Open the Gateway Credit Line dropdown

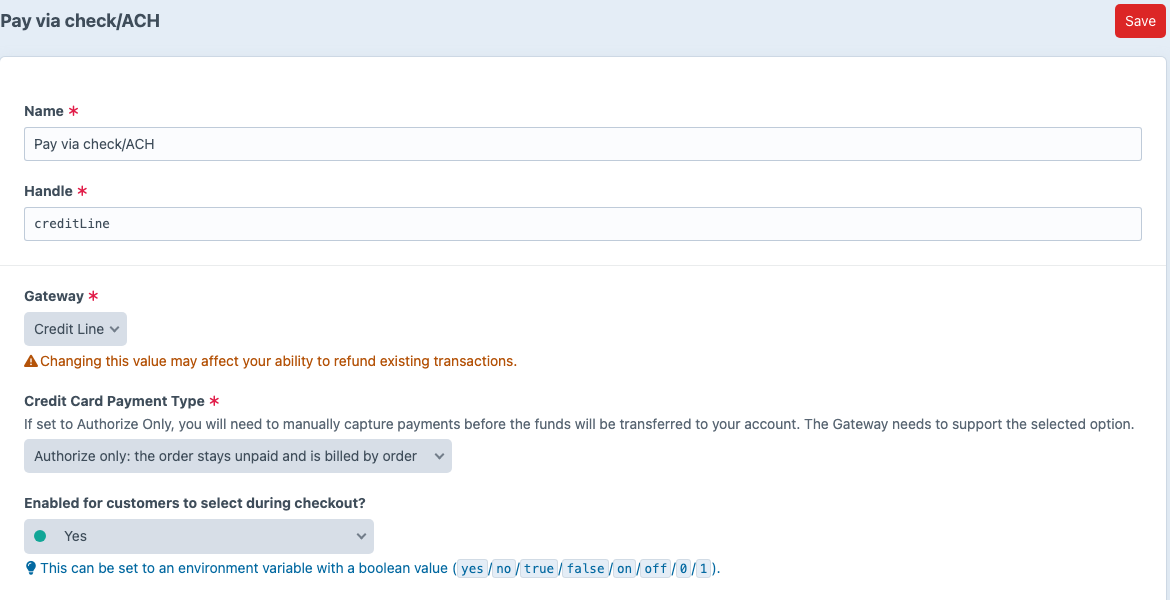pos(75,329)
